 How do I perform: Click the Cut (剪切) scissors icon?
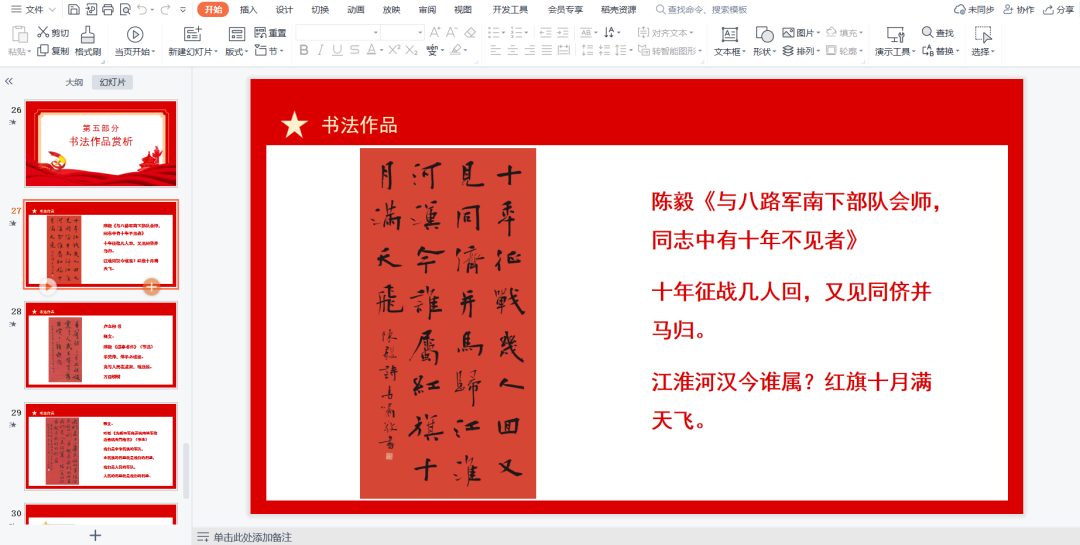pyautogui.click(x=43, y=32)
